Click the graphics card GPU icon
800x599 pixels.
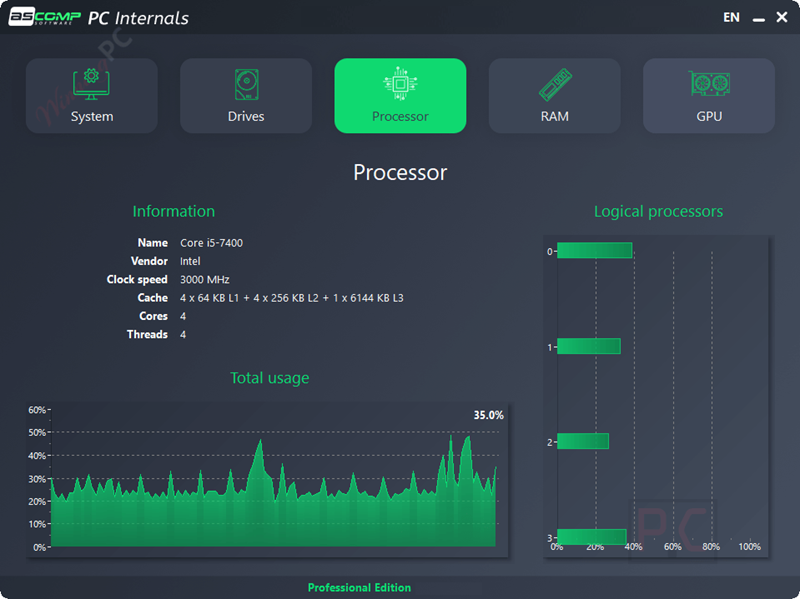[x=709, y=83]
